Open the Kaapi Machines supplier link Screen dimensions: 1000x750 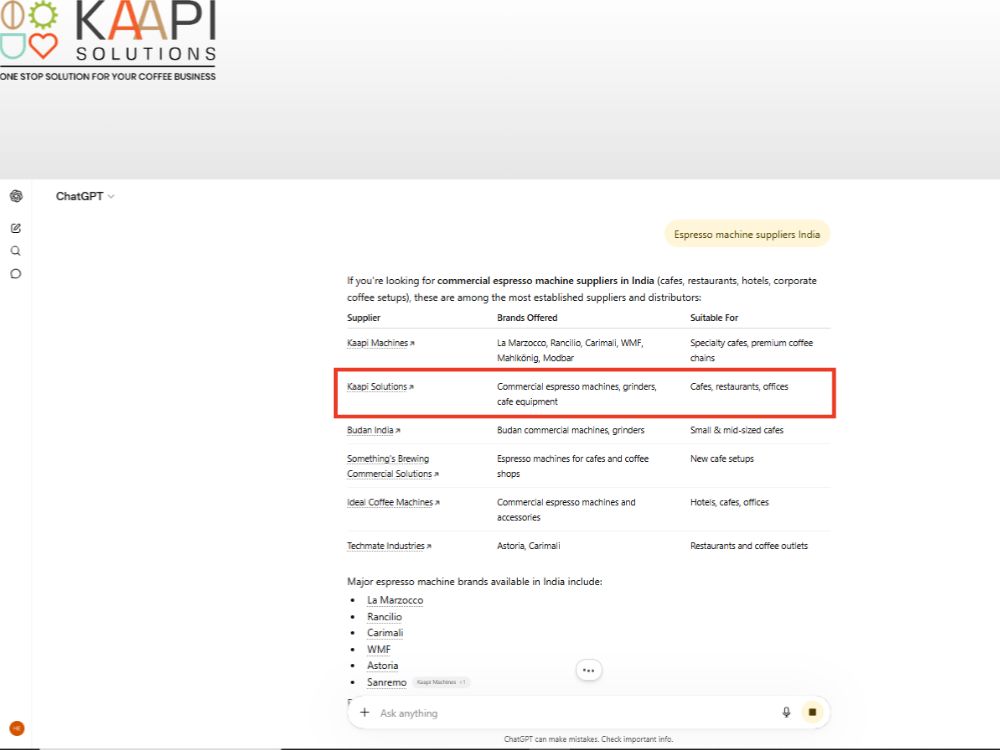pos(381,343)
